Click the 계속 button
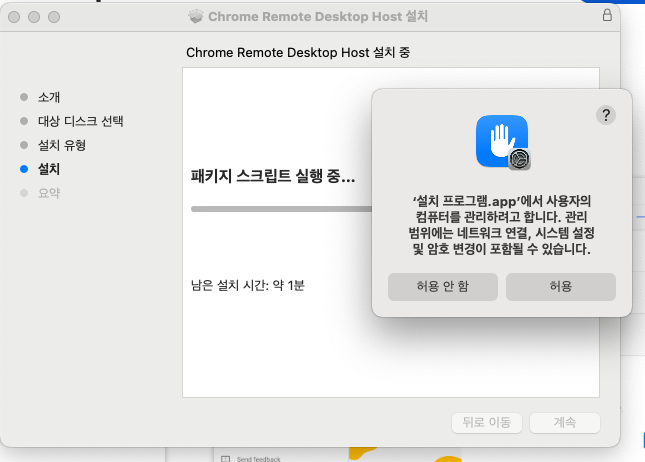 tap(564, 423)
